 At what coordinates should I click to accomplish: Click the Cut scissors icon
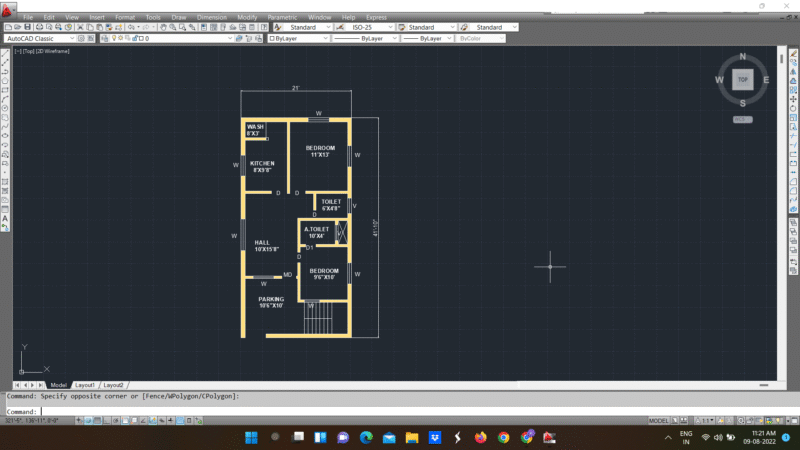coord(80,27)
